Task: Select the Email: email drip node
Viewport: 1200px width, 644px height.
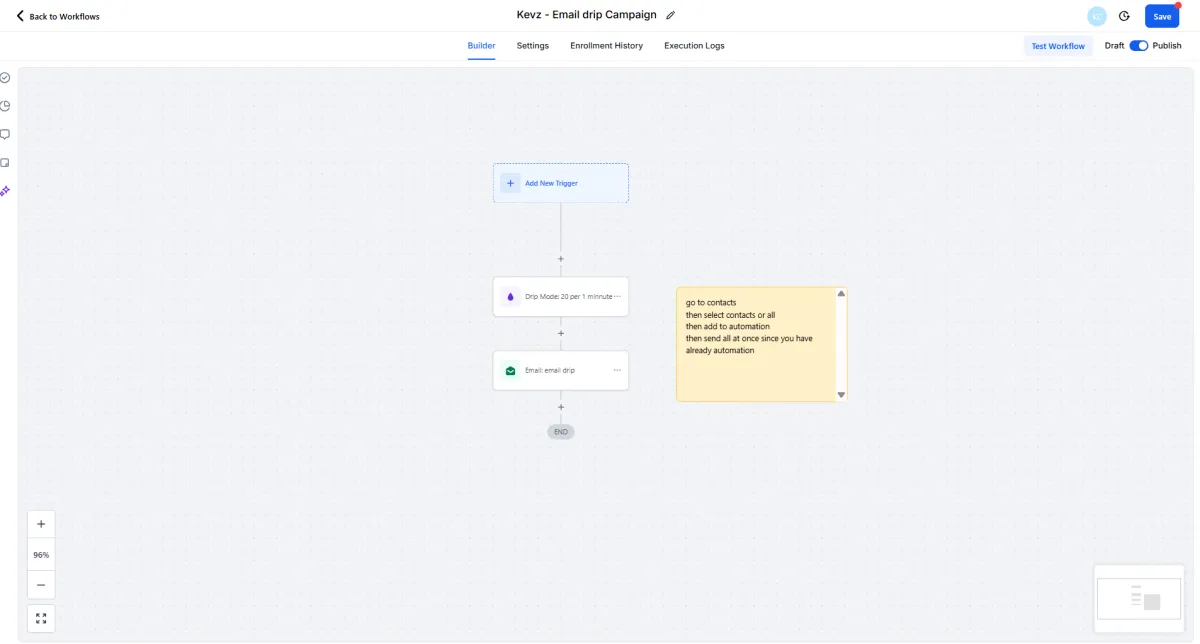Action: (x=561, y=370)
